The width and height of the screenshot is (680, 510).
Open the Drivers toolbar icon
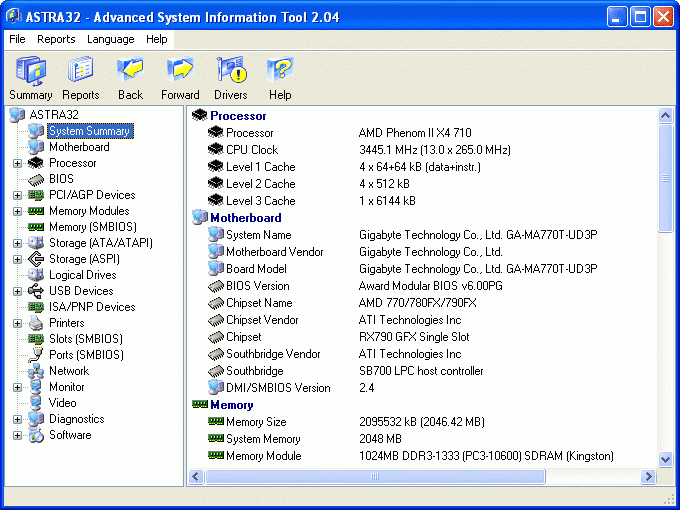230,71
